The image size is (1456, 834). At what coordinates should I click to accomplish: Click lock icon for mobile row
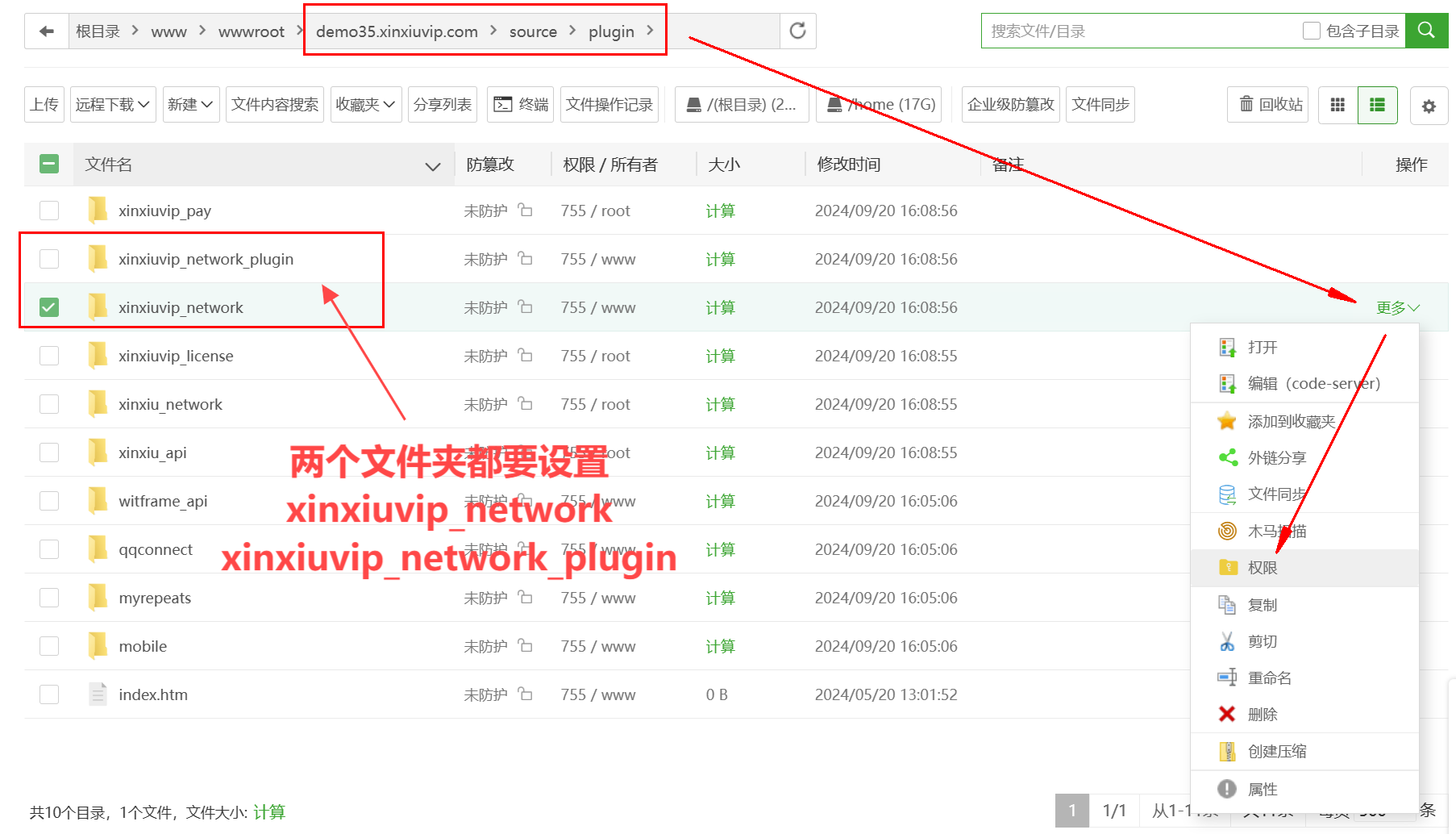(525, 645)
